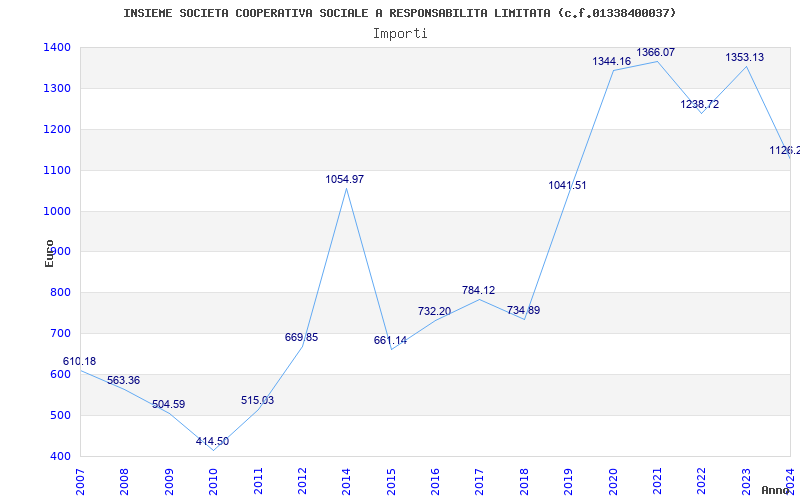Click the Importi subtitle
The image size is (800, 500).
tap(400, 34)
